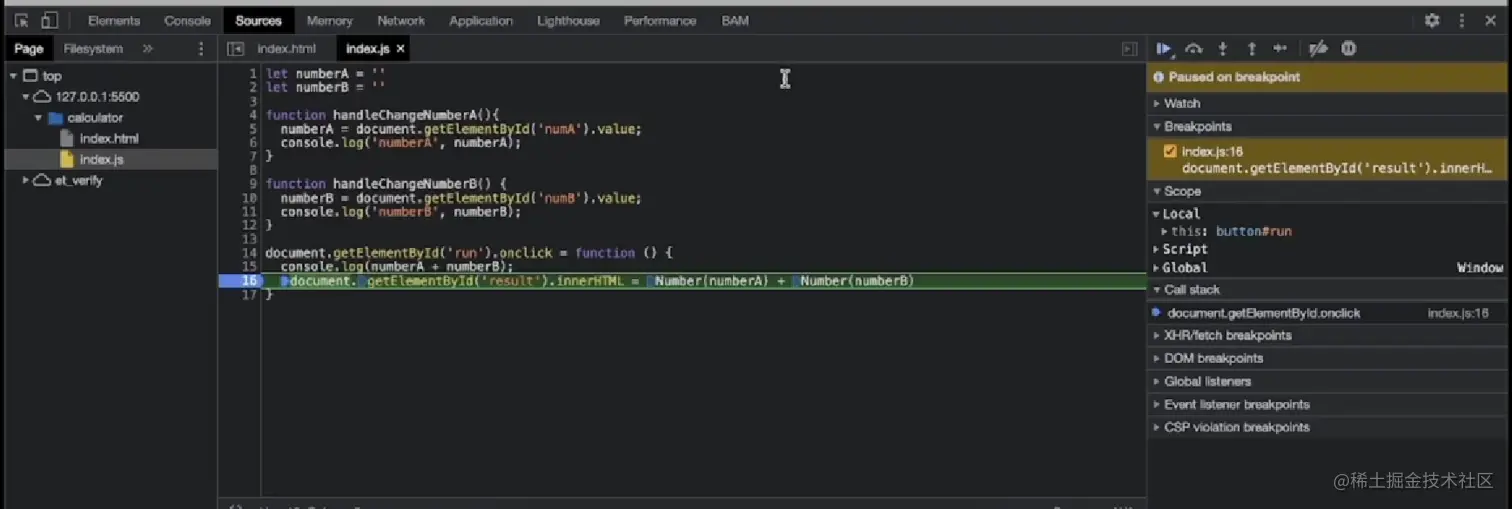Show more navigator tabs chevron
Viewport: 1512px width, 509px height.
click(x=148, y=48)
